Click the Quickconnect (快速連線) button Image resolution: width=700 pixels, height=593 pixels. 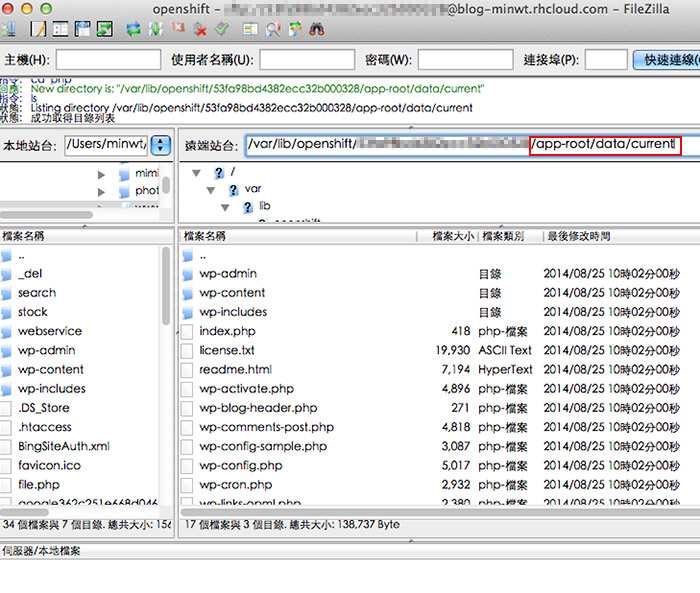[x=667, y=60]
